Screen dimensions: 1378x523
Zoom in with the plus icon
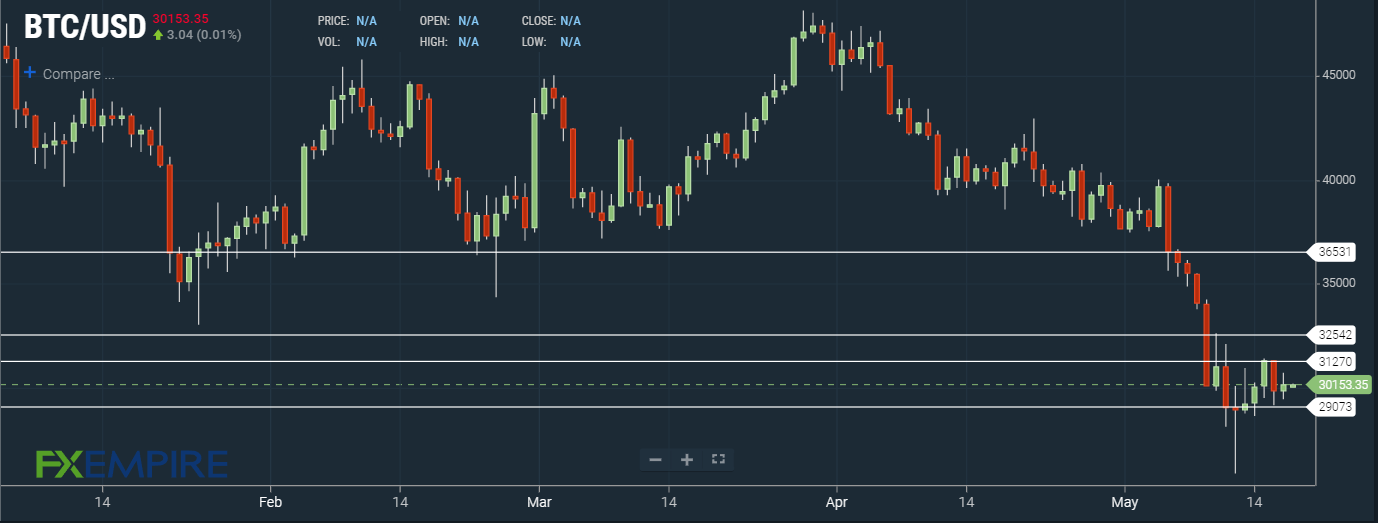tap(687, 460)
